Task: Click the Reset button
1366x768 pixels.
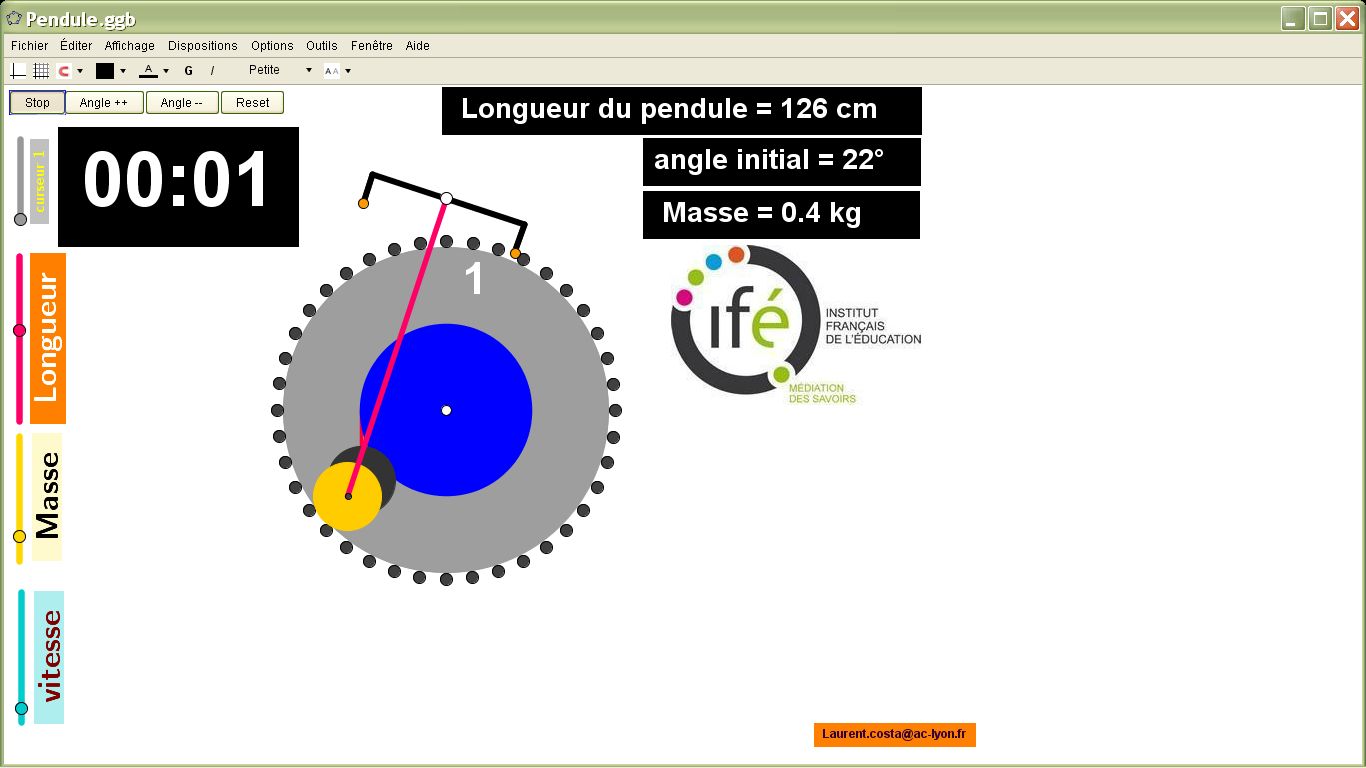Action: click(x=253, y=103)
